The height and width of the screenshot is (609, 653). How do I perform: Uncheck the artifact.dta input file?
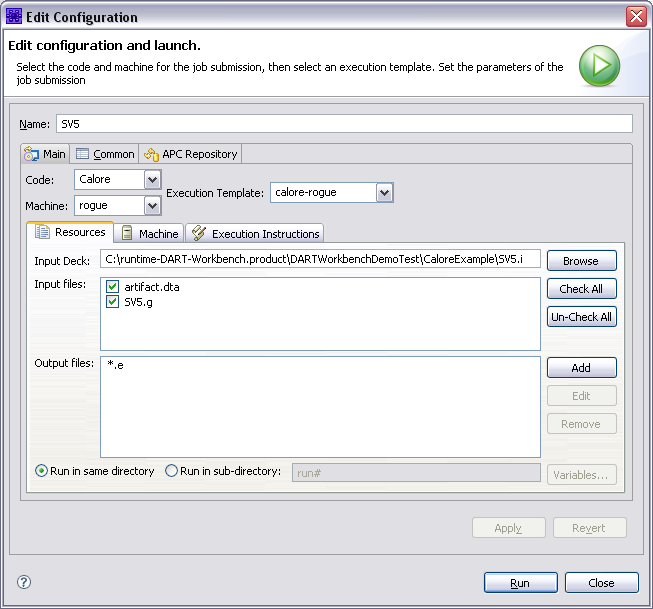[x=112, y=287]
